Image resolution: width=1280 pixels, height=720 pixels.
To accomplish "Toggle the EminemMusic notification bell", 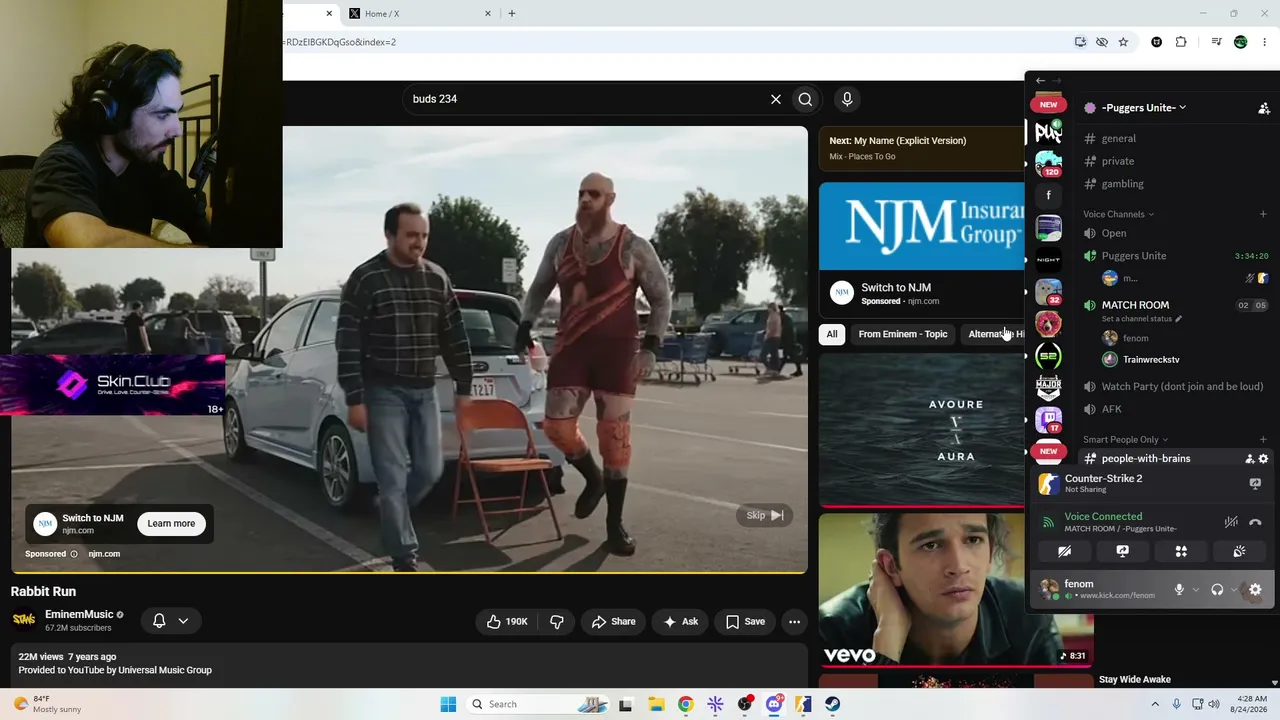I will click(x=159, y=621).
